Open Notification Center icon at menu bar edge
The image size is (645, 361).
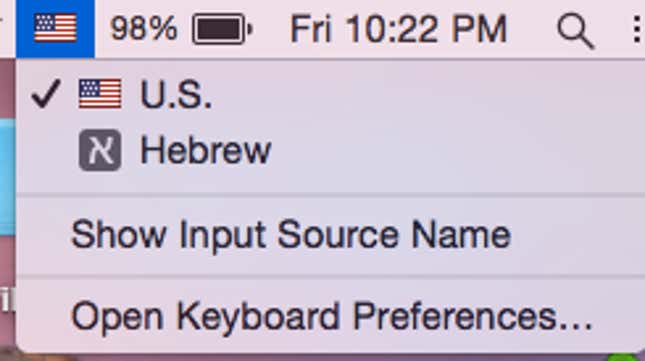tap(637, 29)
